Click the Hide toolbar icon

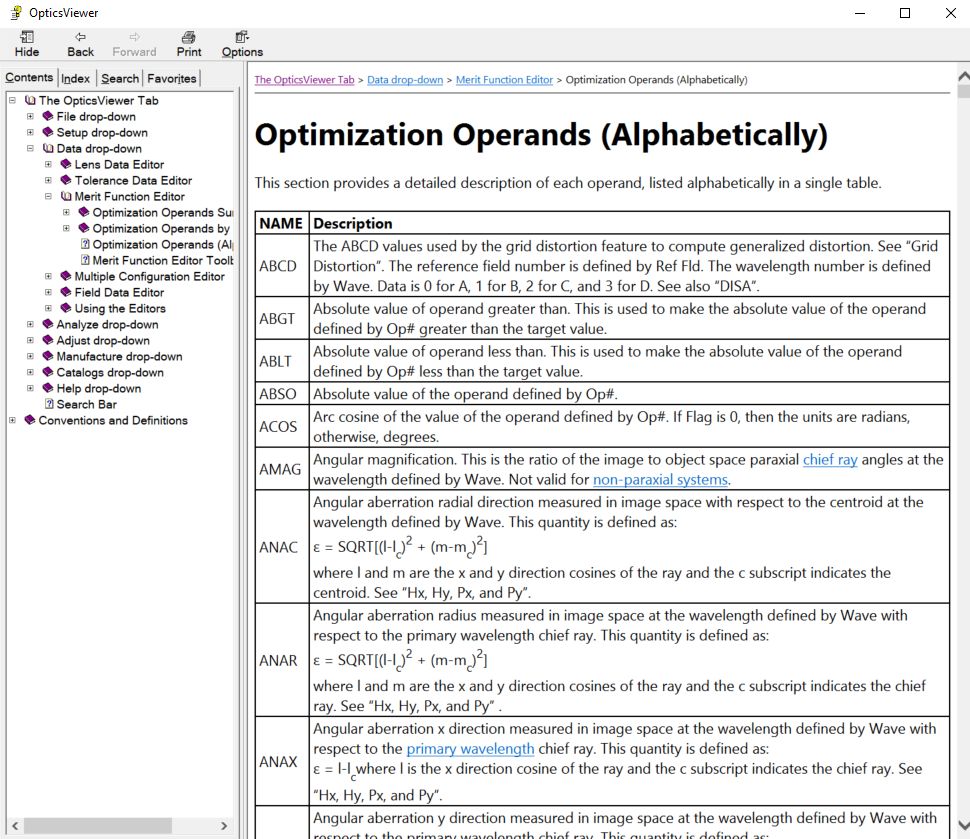pyautogui.click(x=27, y=37)
